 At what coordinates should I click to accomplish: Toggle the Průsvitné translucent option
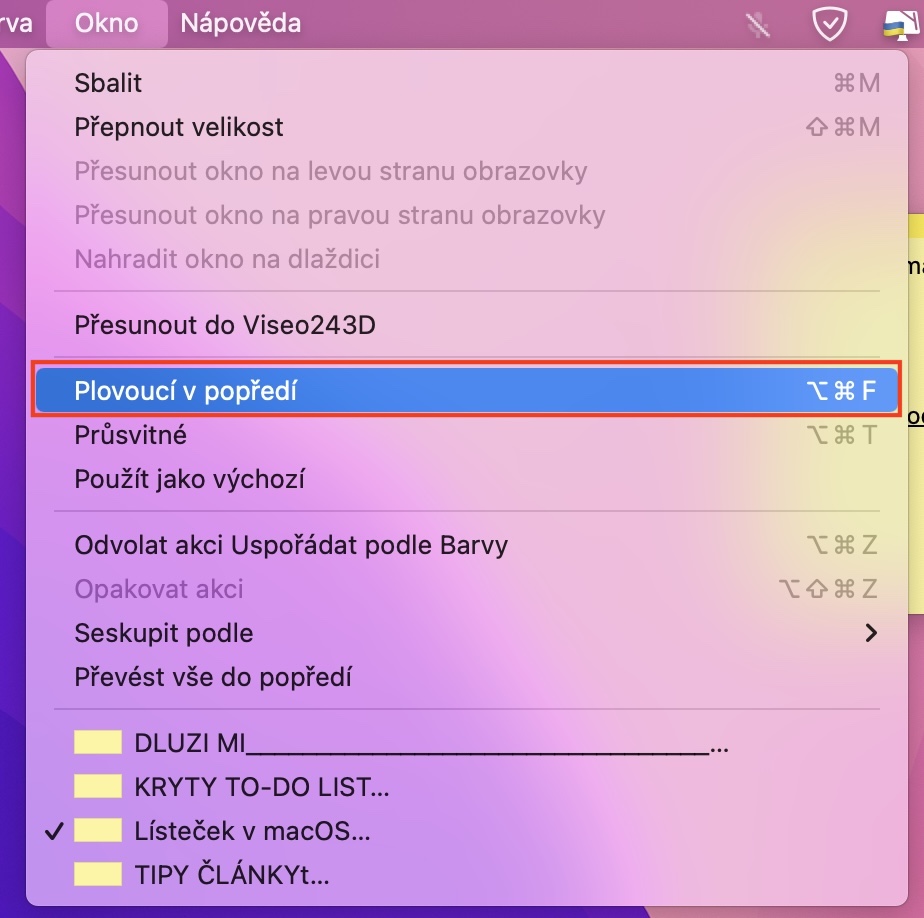131,435
